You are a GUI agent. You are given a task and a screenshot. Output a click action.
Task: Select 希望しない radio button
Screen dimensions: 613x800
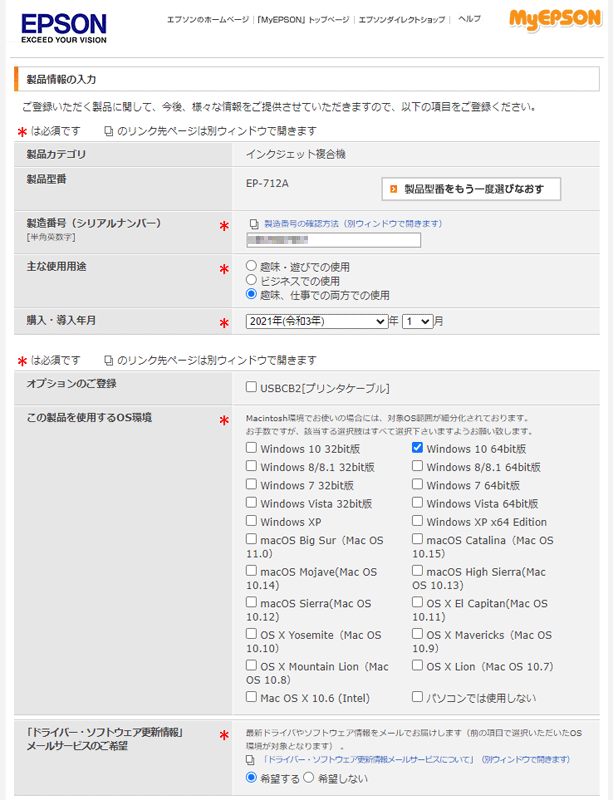pos(308,778)
